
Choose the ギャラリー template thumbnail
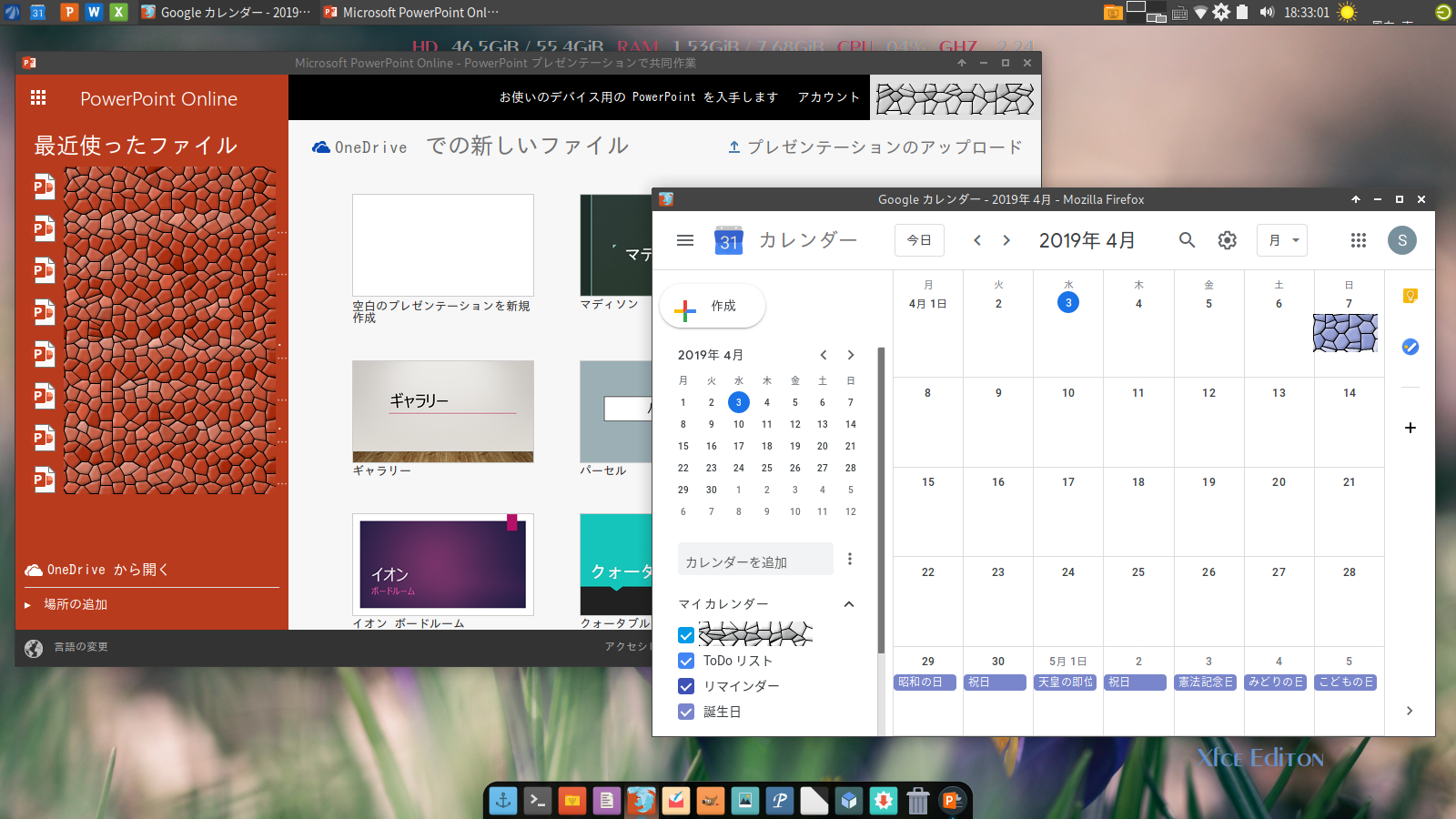pyautogui.click(x=443, y=411)
